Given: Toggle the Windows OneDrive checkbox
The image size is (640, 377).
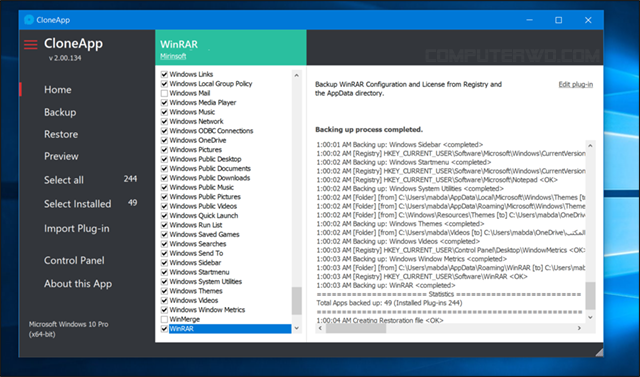Looking at the screenshot, I should click(x=164, y=140).
